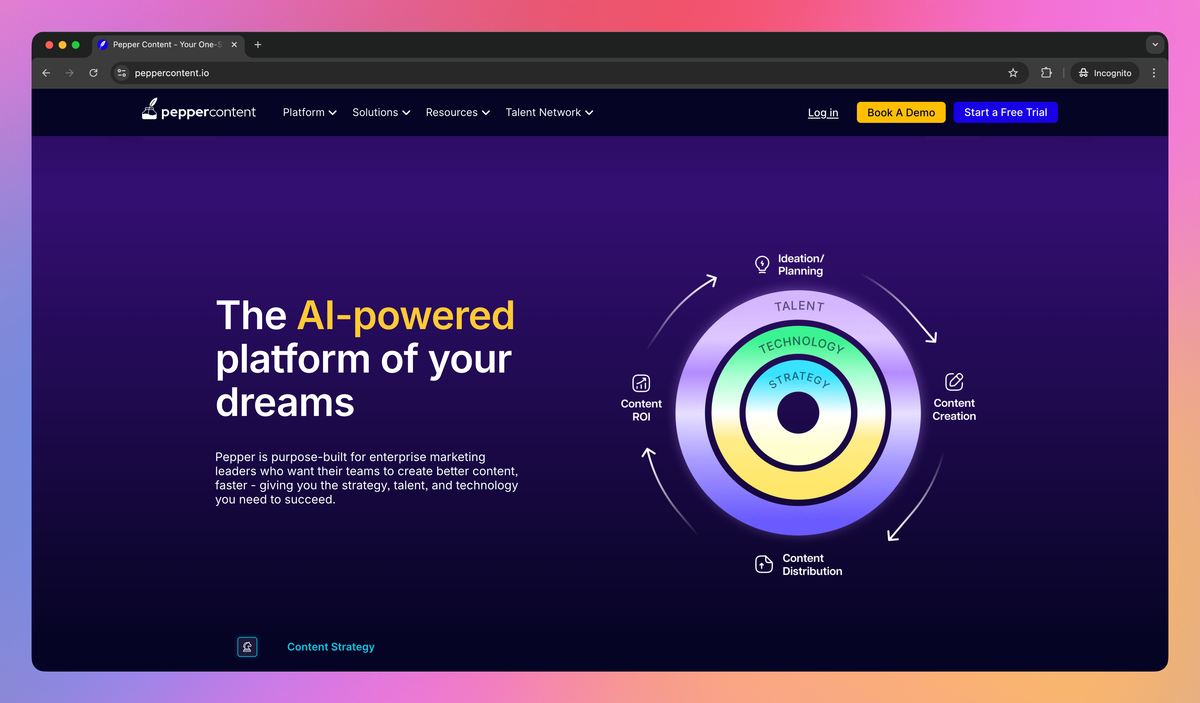Open a new tab with plus button

pyautogui.click(x=258, y=45)
